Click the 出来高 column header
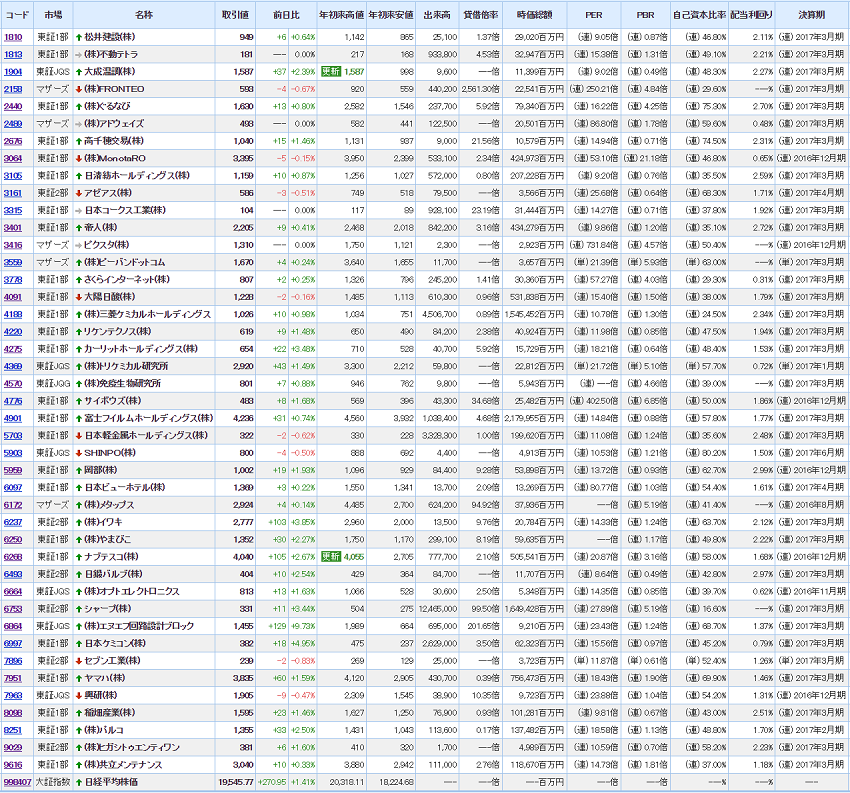 tap(437, 15)
